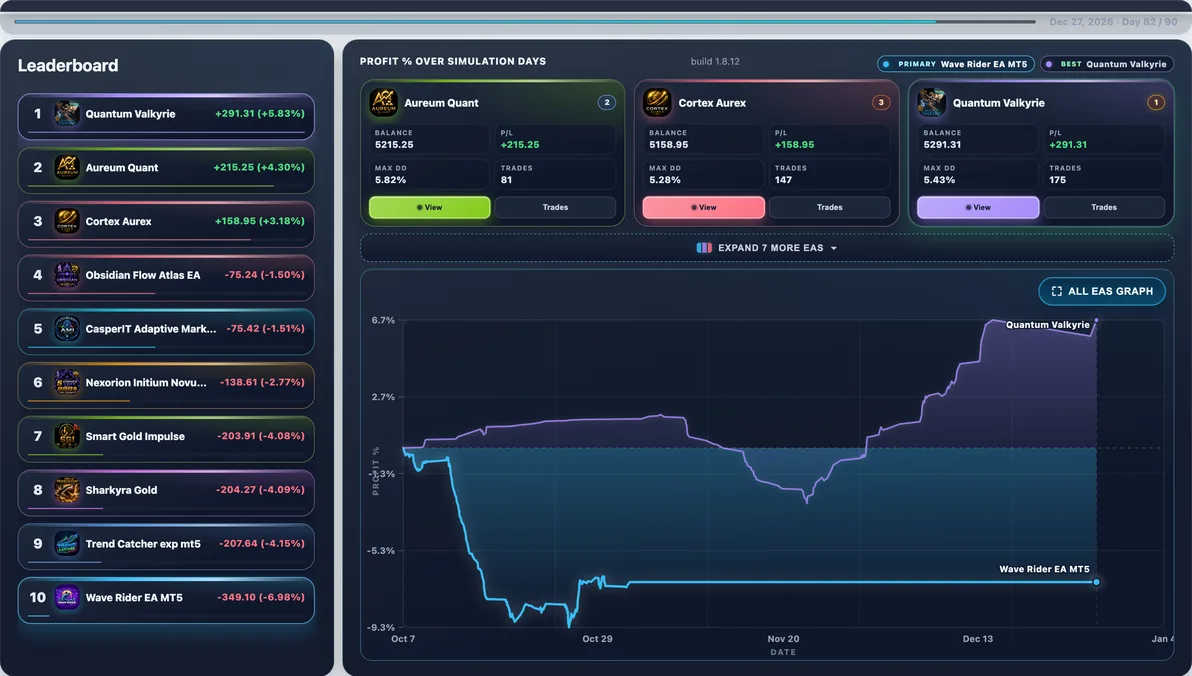Click Quantum Valkyrie trades count 175
The image size is (1192, 676).
click(1057, 180)
